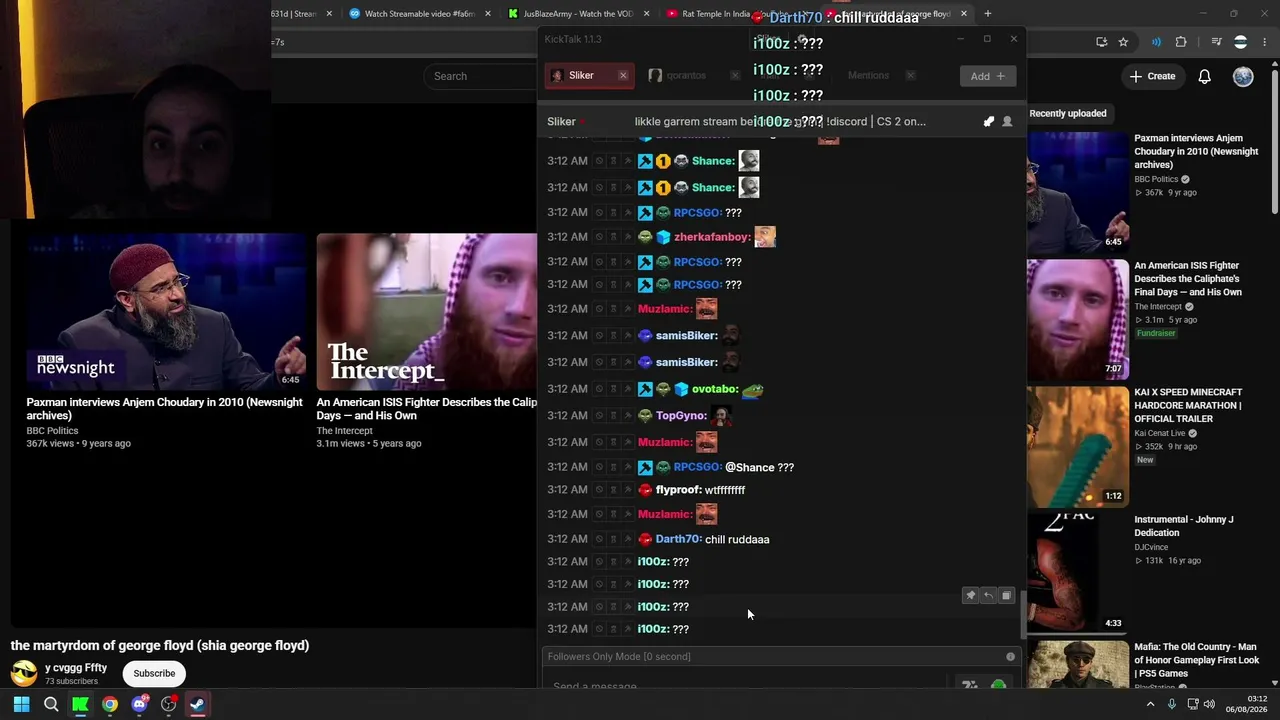Click the YouTube Create button
This screenshot has height=720, width=1280.
pyautogui.click(x=1152, y=76)
